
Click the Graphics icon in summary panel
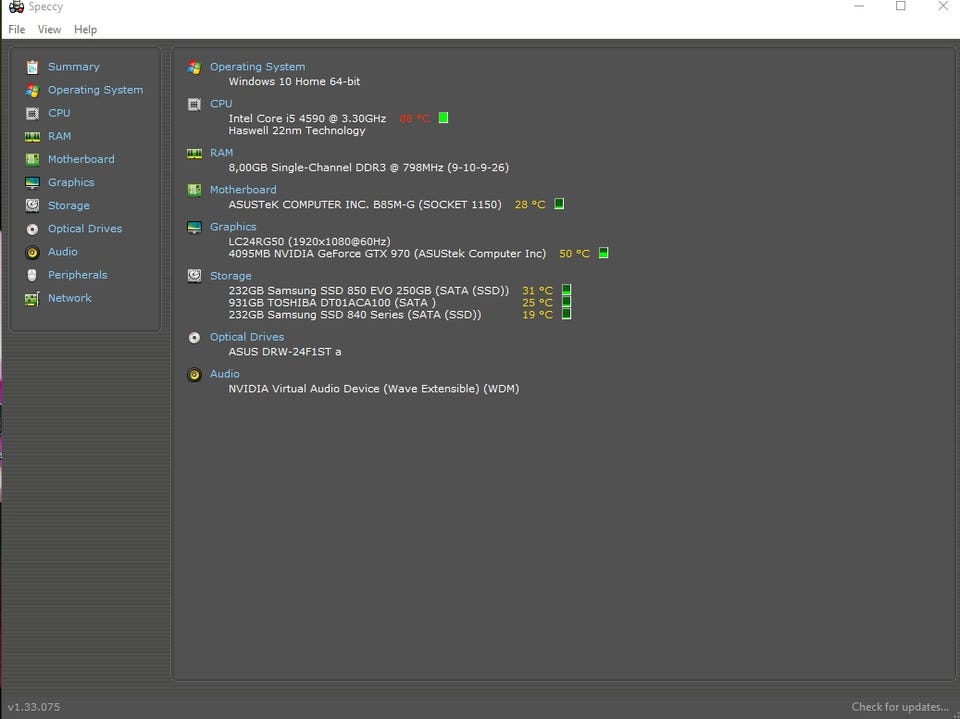point(194,227)
